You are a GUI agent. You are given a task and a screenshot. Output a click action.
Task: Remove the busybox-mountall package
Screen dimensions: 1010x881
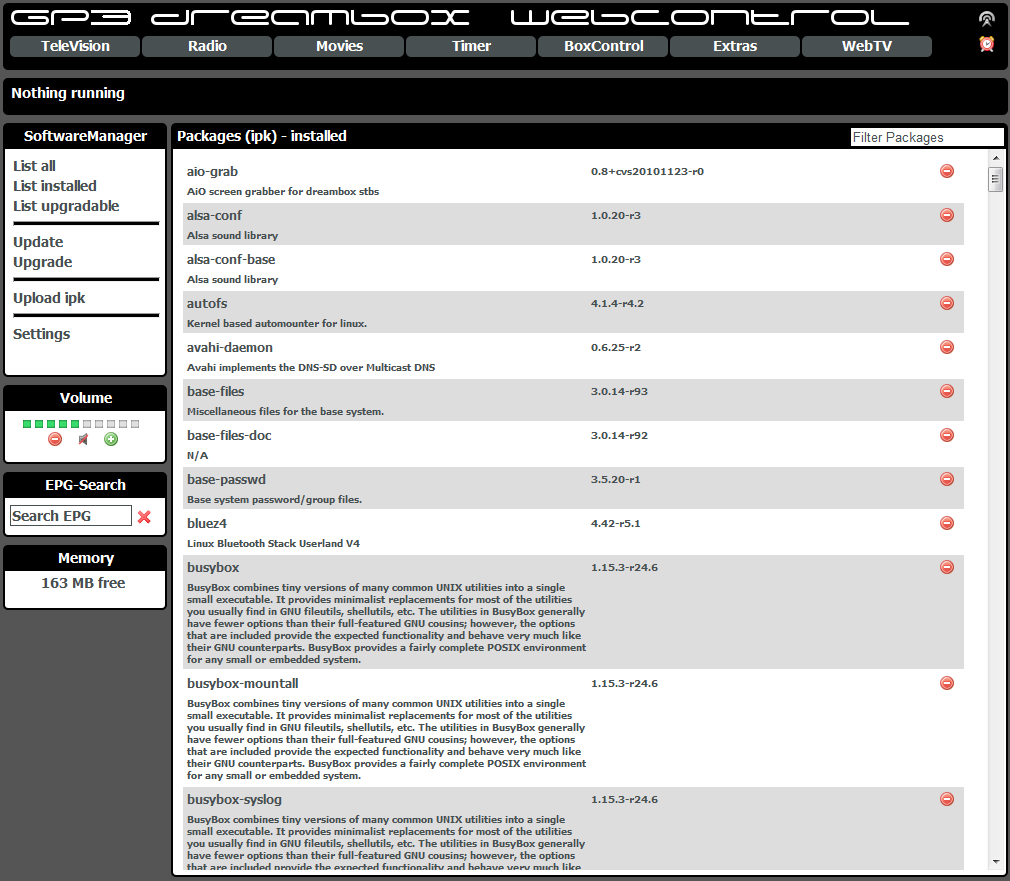[x=946, y=683]
